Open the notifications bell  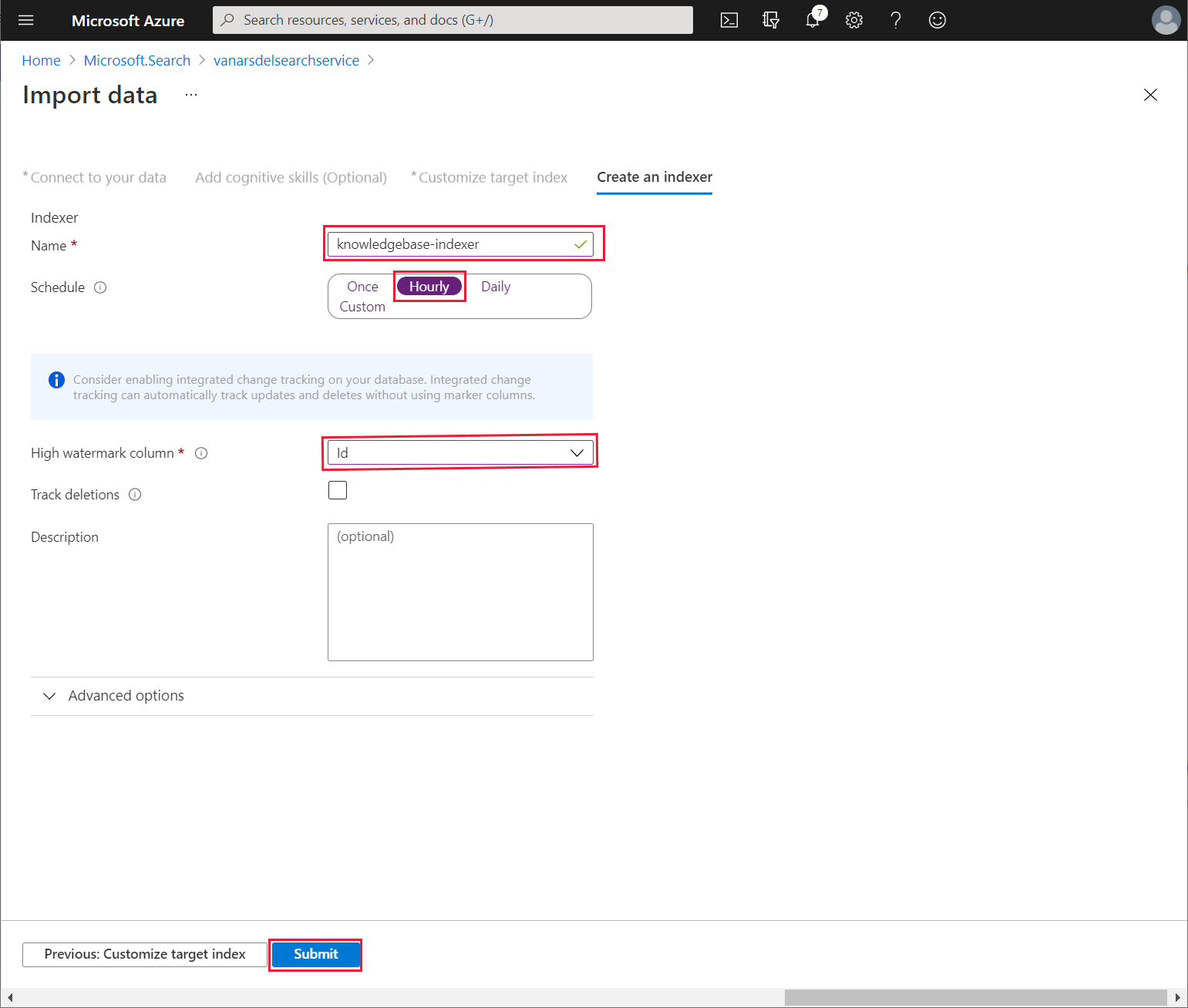click(x=813, y=19)
